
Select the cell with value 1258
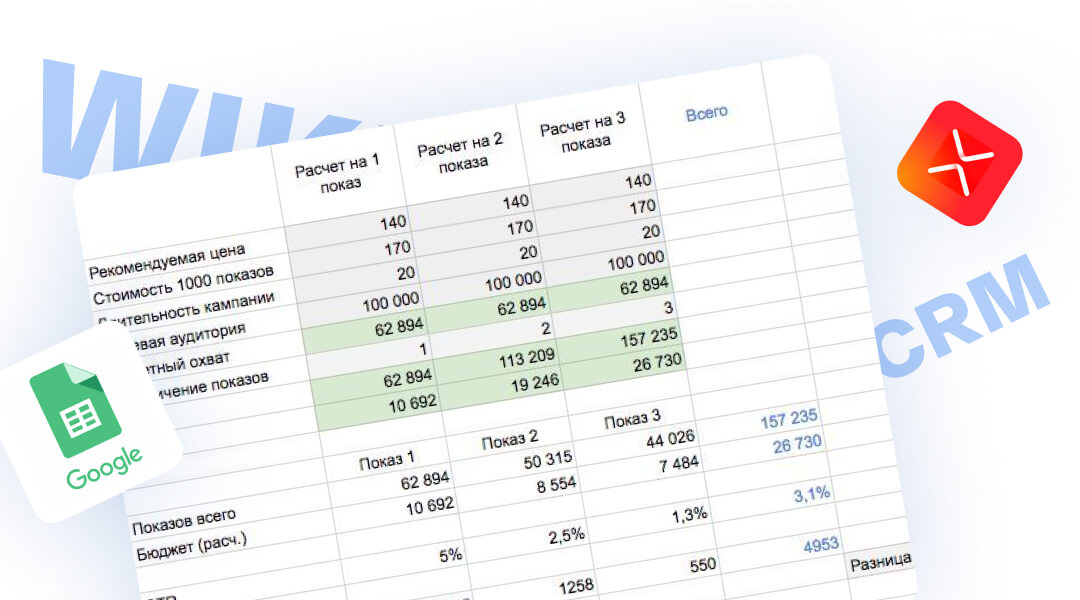[577, 585]
